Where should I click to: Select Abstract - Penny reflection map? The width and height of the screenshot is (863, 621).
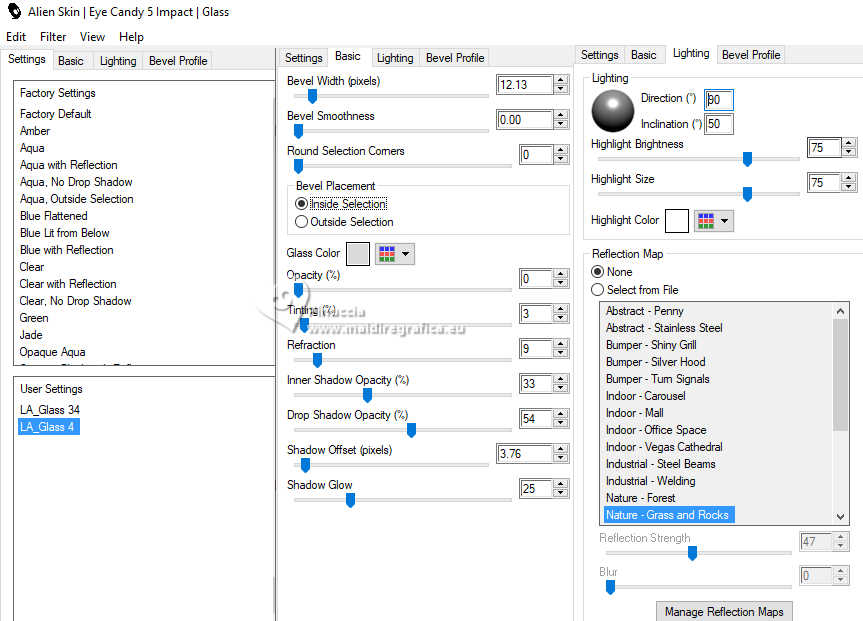(644, 311)
